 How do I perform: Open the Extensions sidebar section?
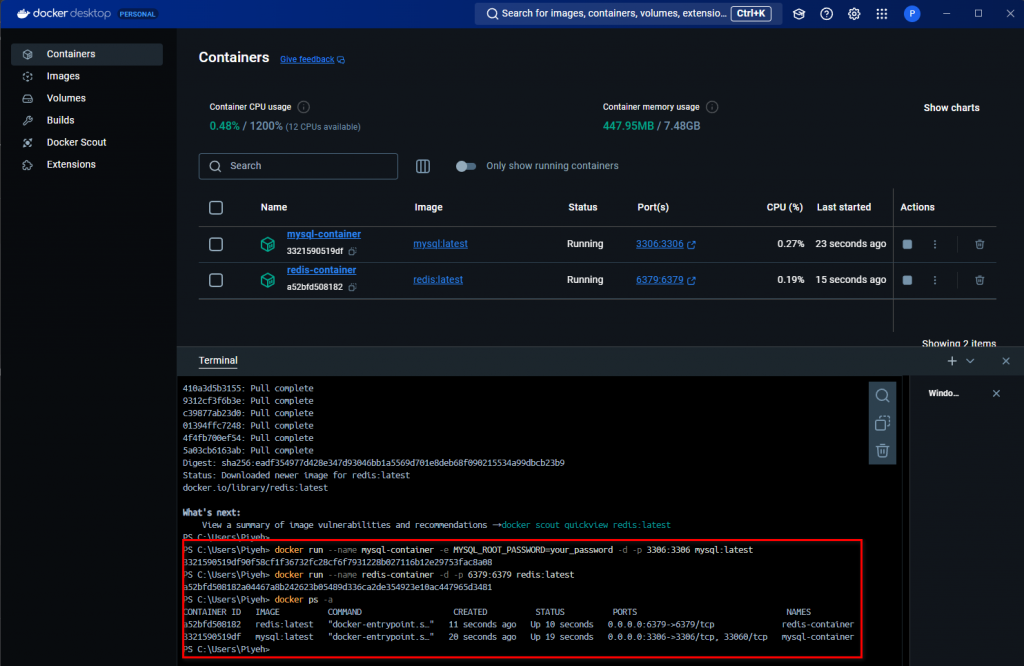pyautogui.click(x=87, y=165)
